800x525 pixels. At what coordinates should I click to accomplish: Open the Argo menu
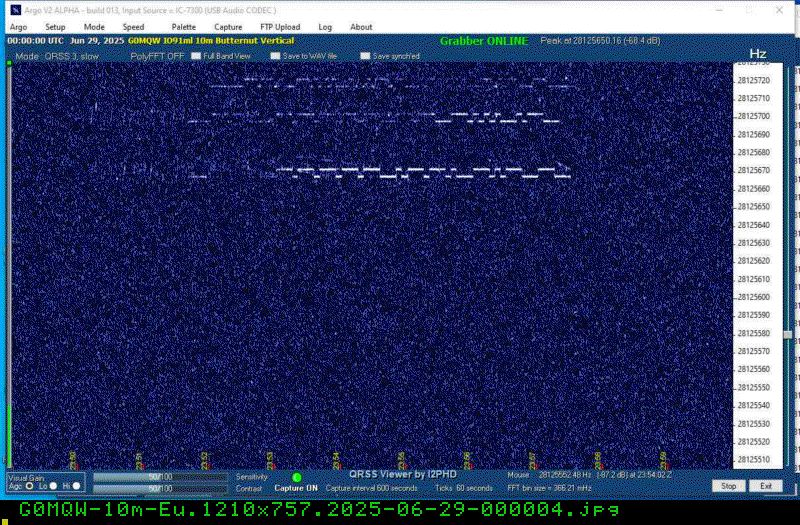(18, 27)
